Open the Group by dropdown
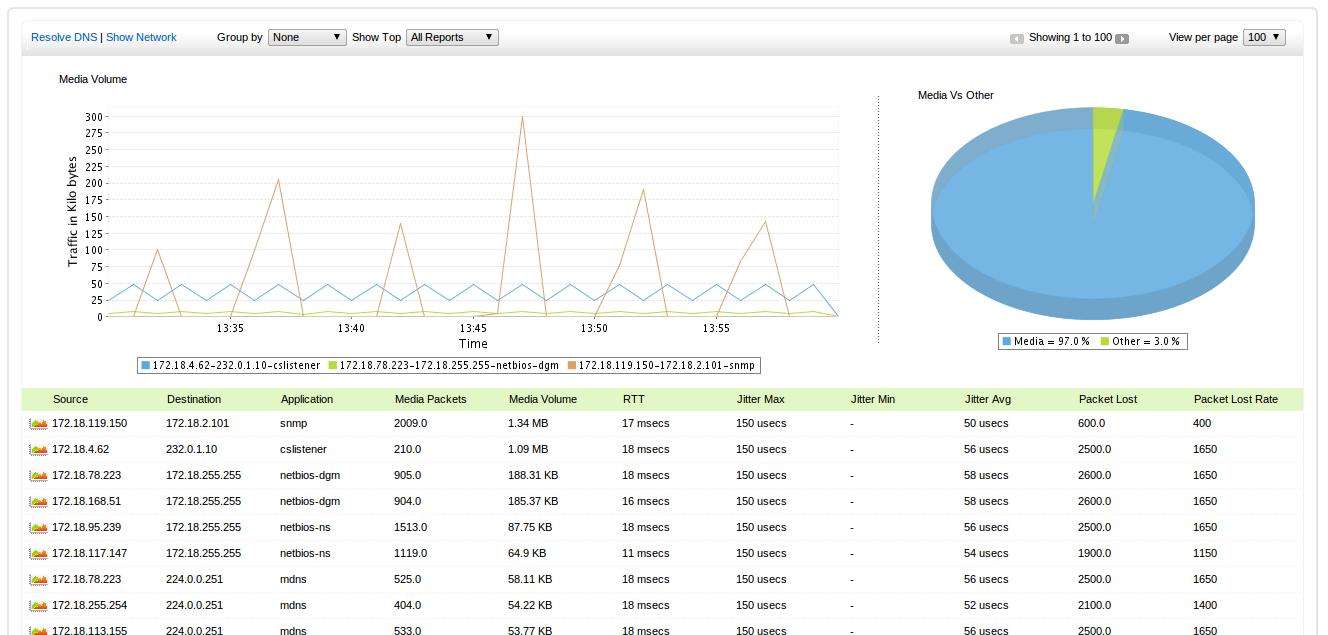 (x=307, y=37)
